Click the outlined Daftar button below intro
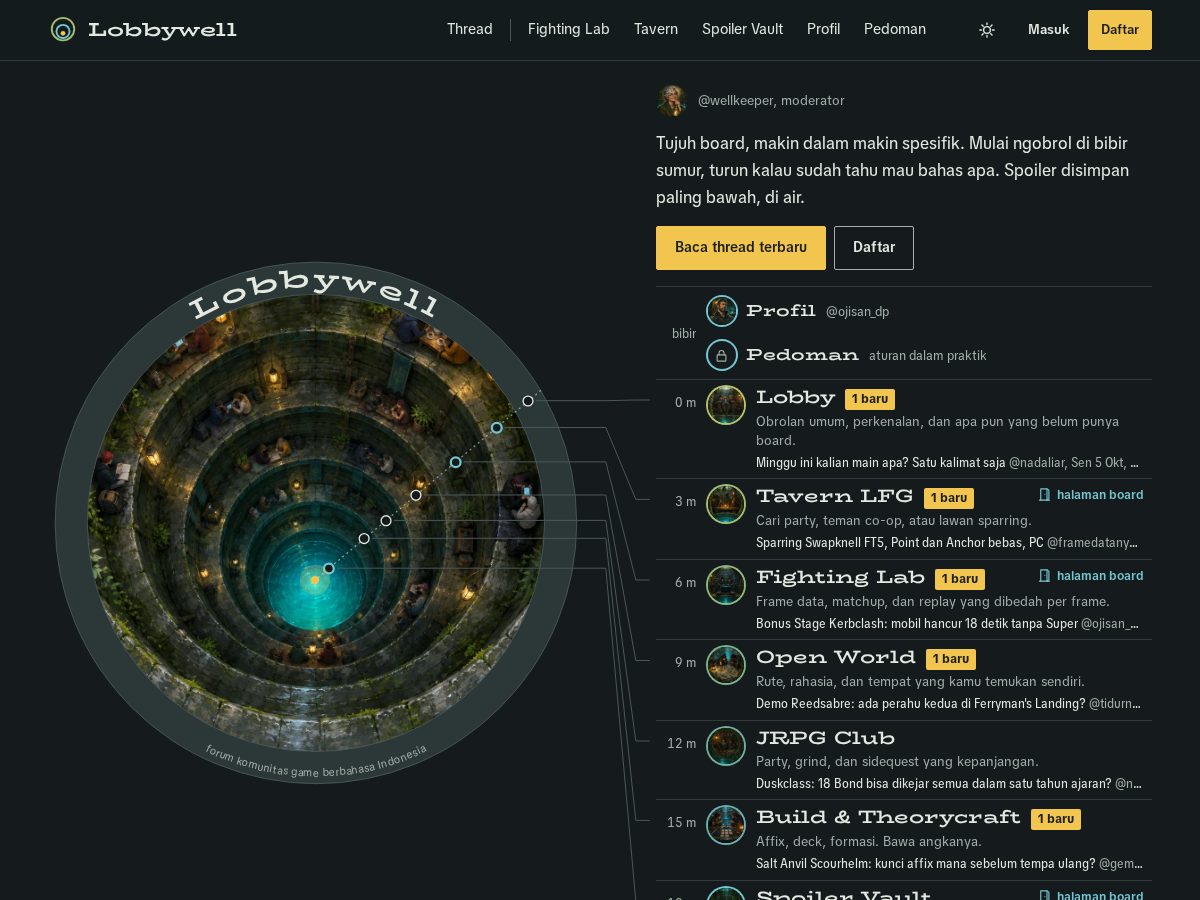This screenshot has width=1200, height=900. 874,248
